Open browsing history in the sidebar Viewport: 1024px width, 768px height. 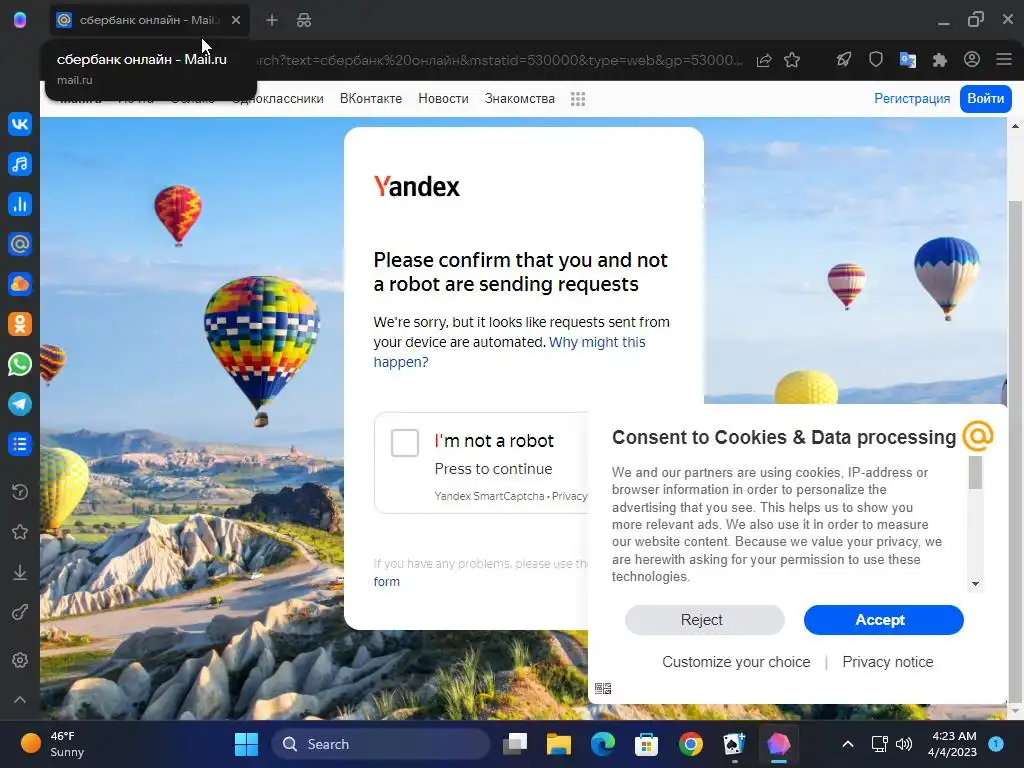pos(20,491)
